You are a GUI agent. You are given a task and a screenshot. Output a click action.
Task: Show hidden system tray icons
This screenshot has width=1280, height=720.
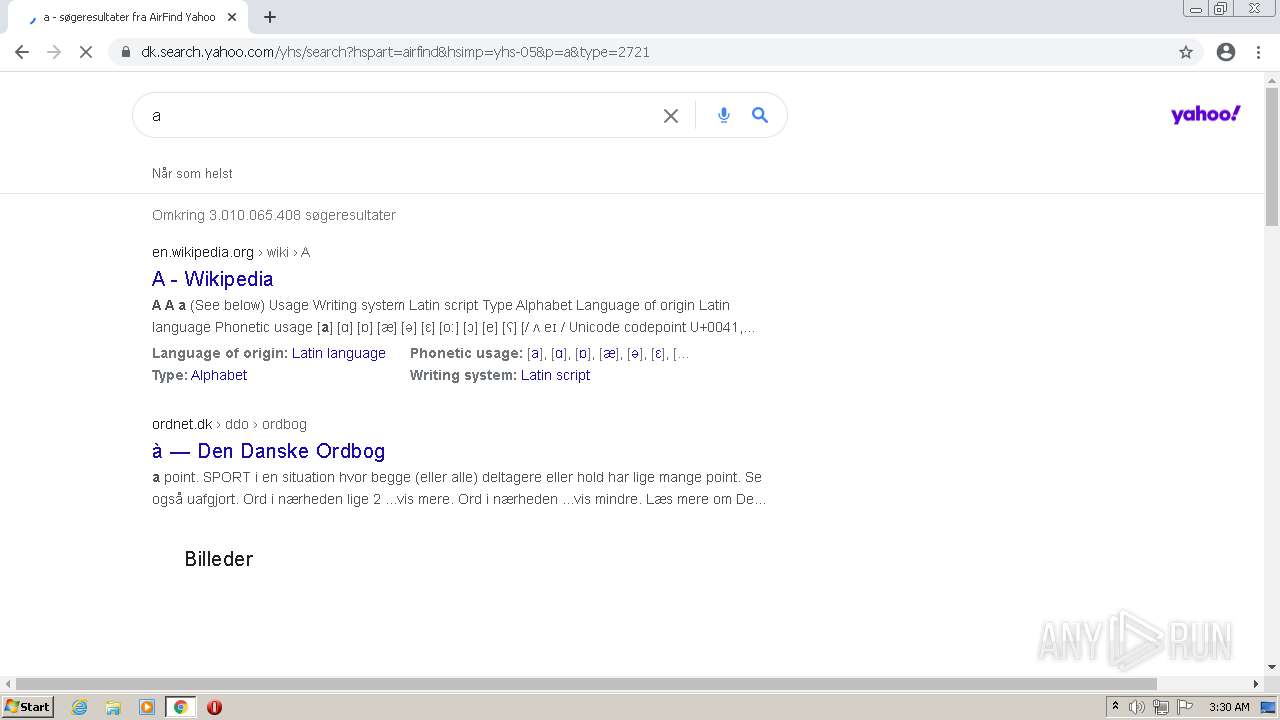[x=1116, y=707]
